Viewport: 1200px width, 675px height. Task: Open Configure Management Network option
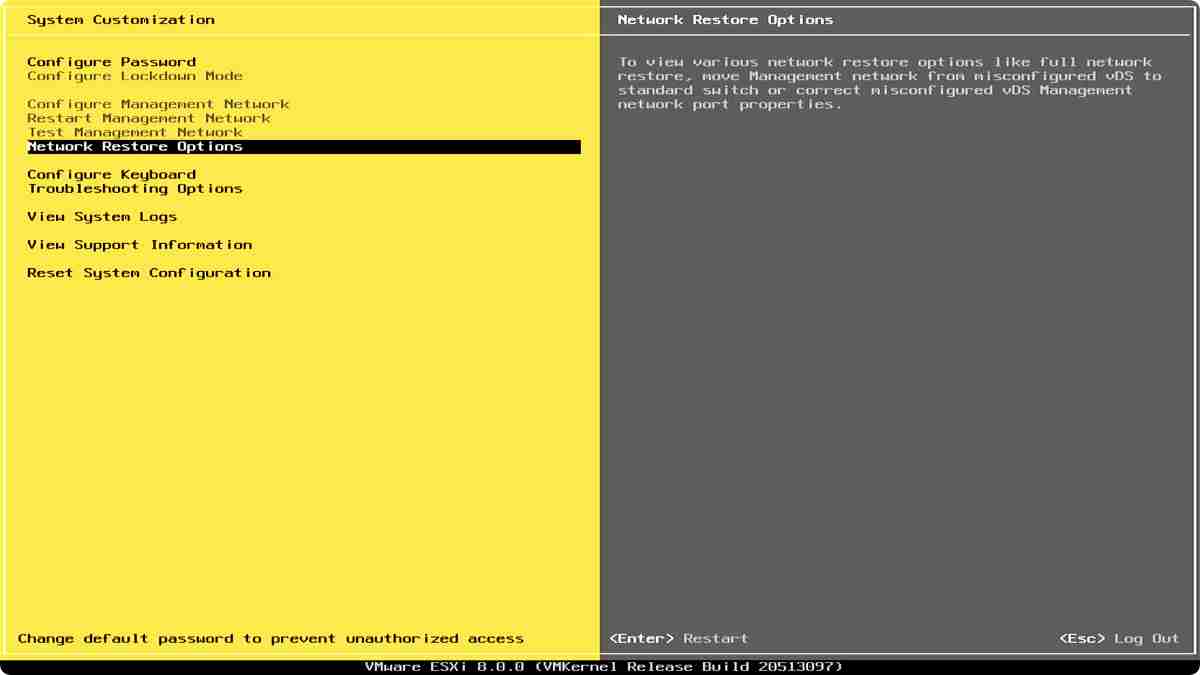click(x=158, y=104)
